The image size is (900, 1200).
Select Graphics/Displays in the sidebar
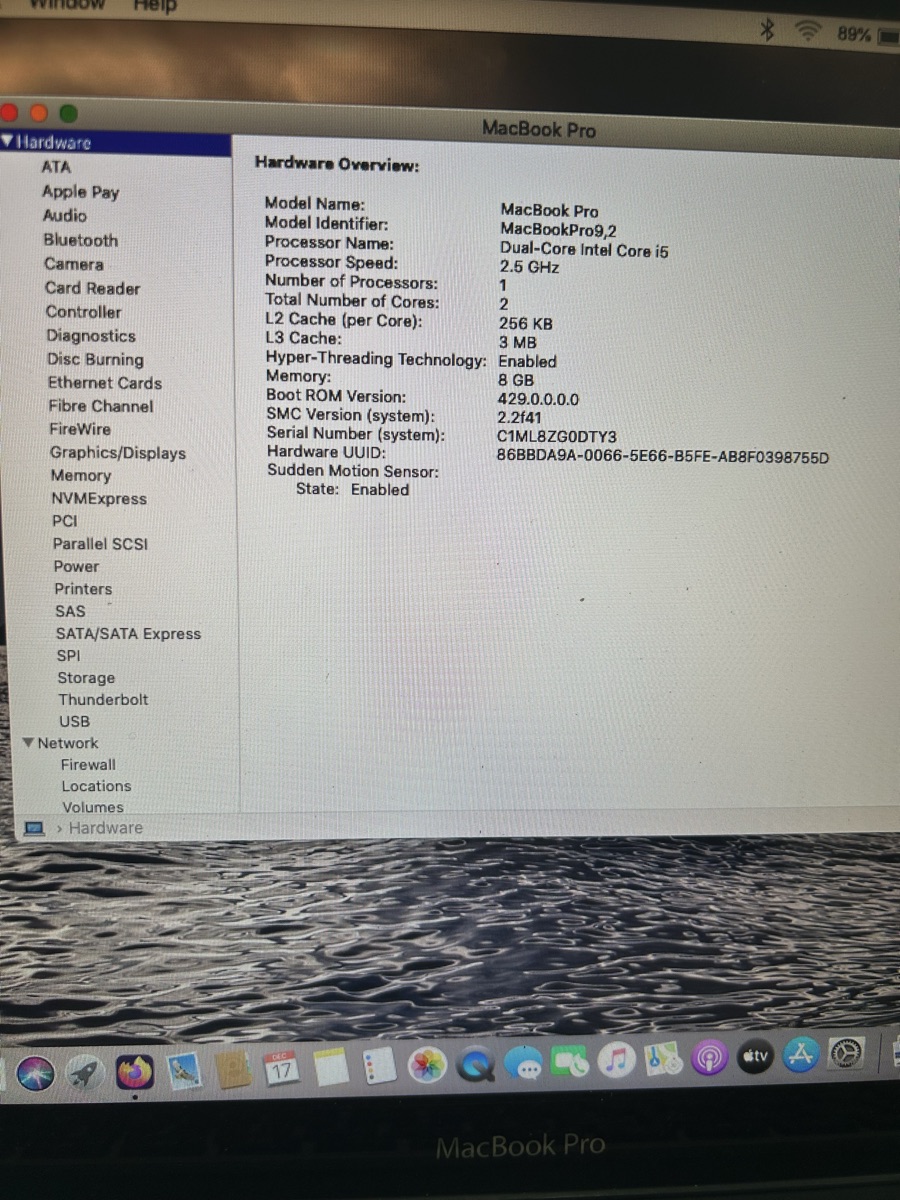(118, 453)
